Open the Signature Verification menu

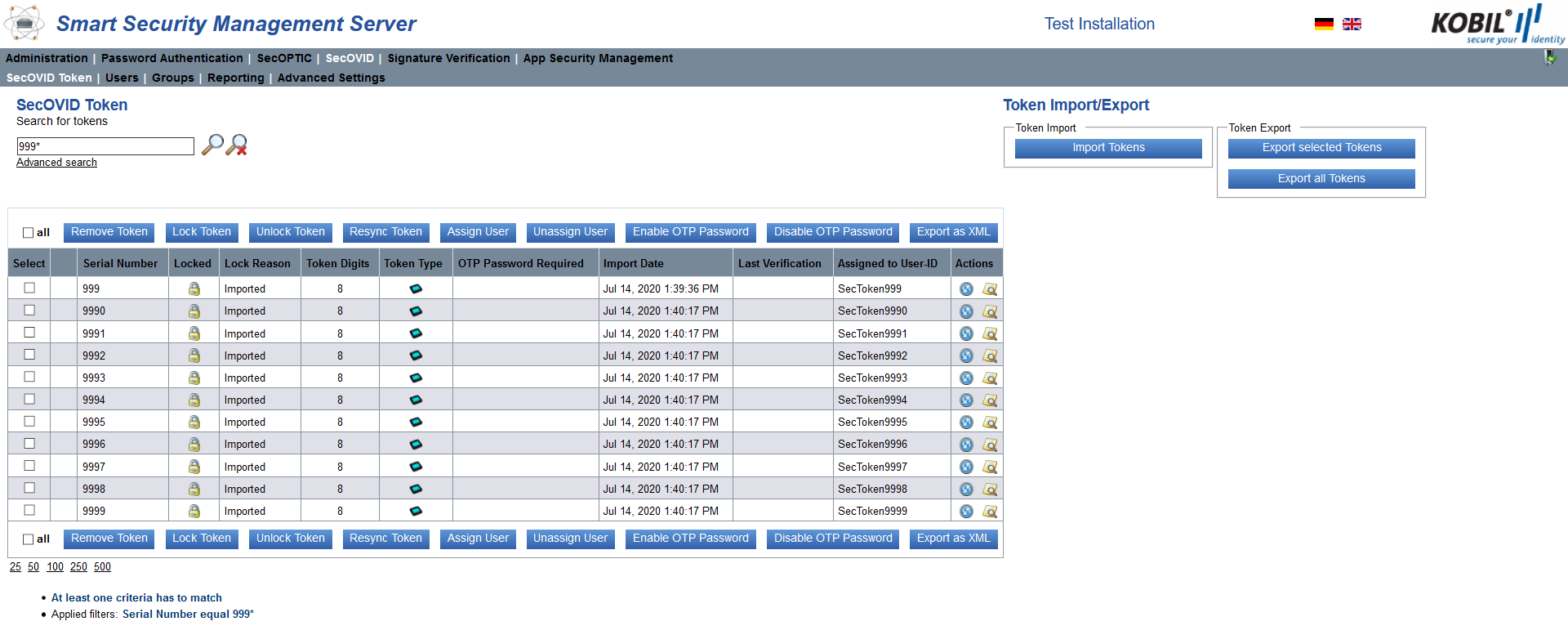pyautogui.click(x=448, y=58)
